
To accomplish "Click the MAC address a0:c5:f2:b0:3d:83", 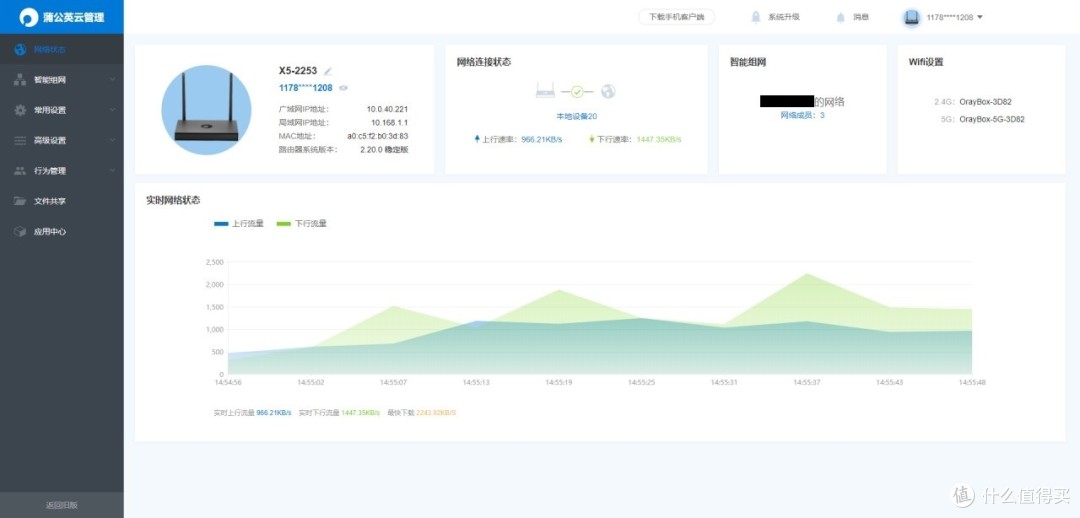I will [377, 136].
